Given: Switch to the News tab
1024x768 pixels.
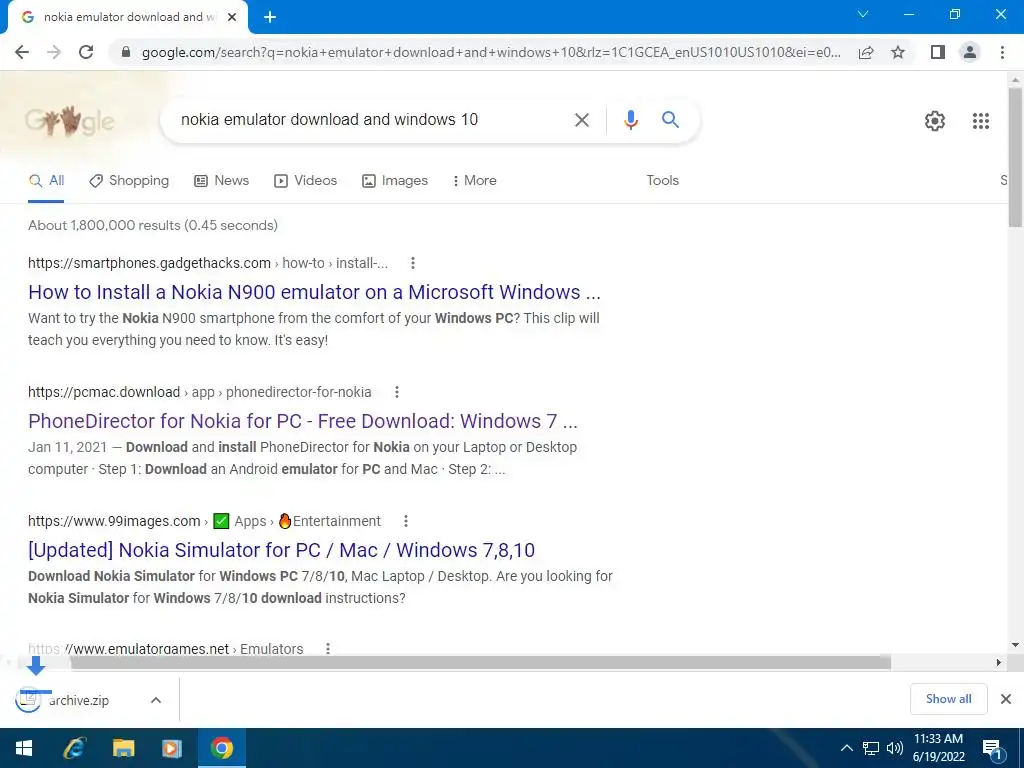Looking at the screenshot, I should tap(221, 181).
